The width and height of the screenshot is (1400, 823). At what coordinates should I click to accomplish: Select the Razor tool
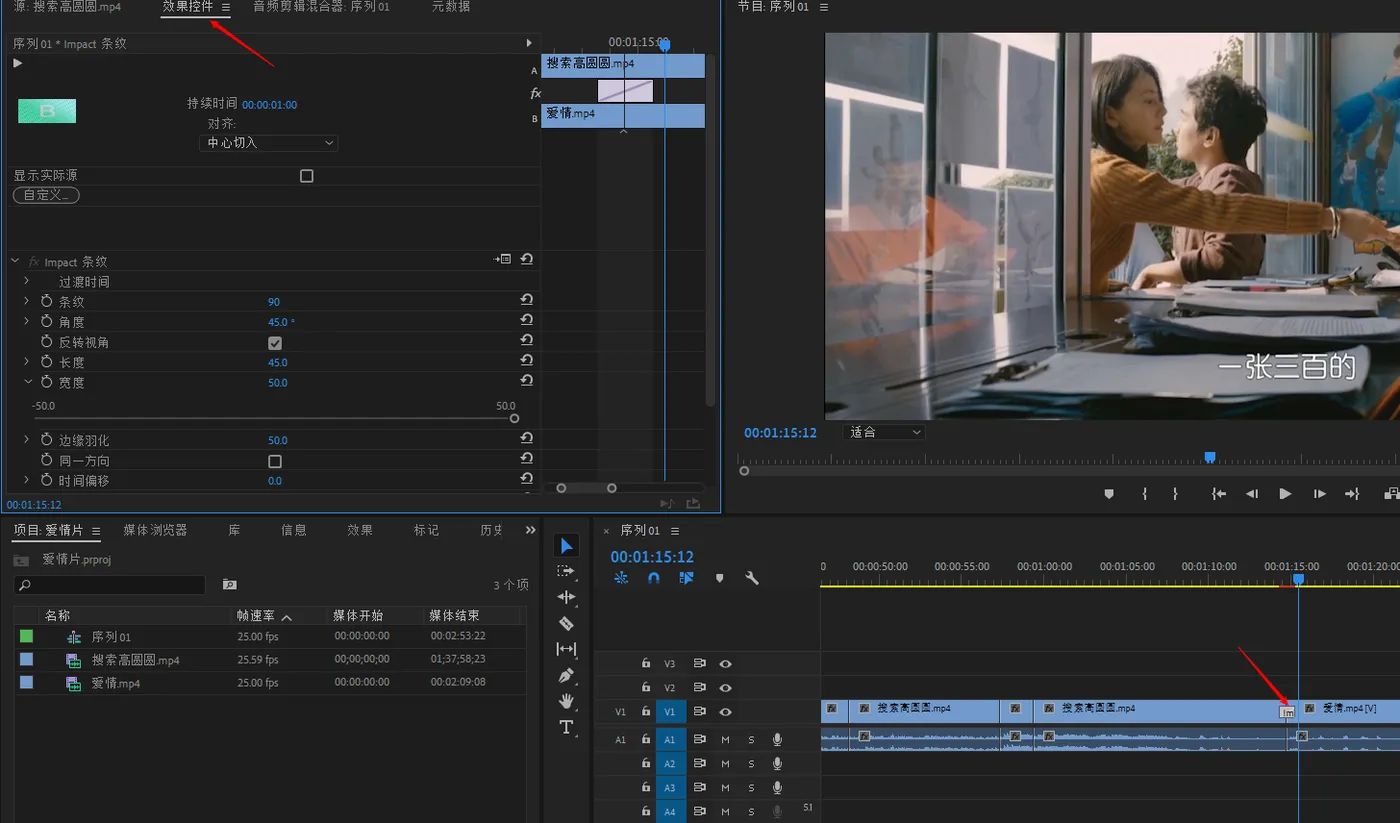point(566,623)
